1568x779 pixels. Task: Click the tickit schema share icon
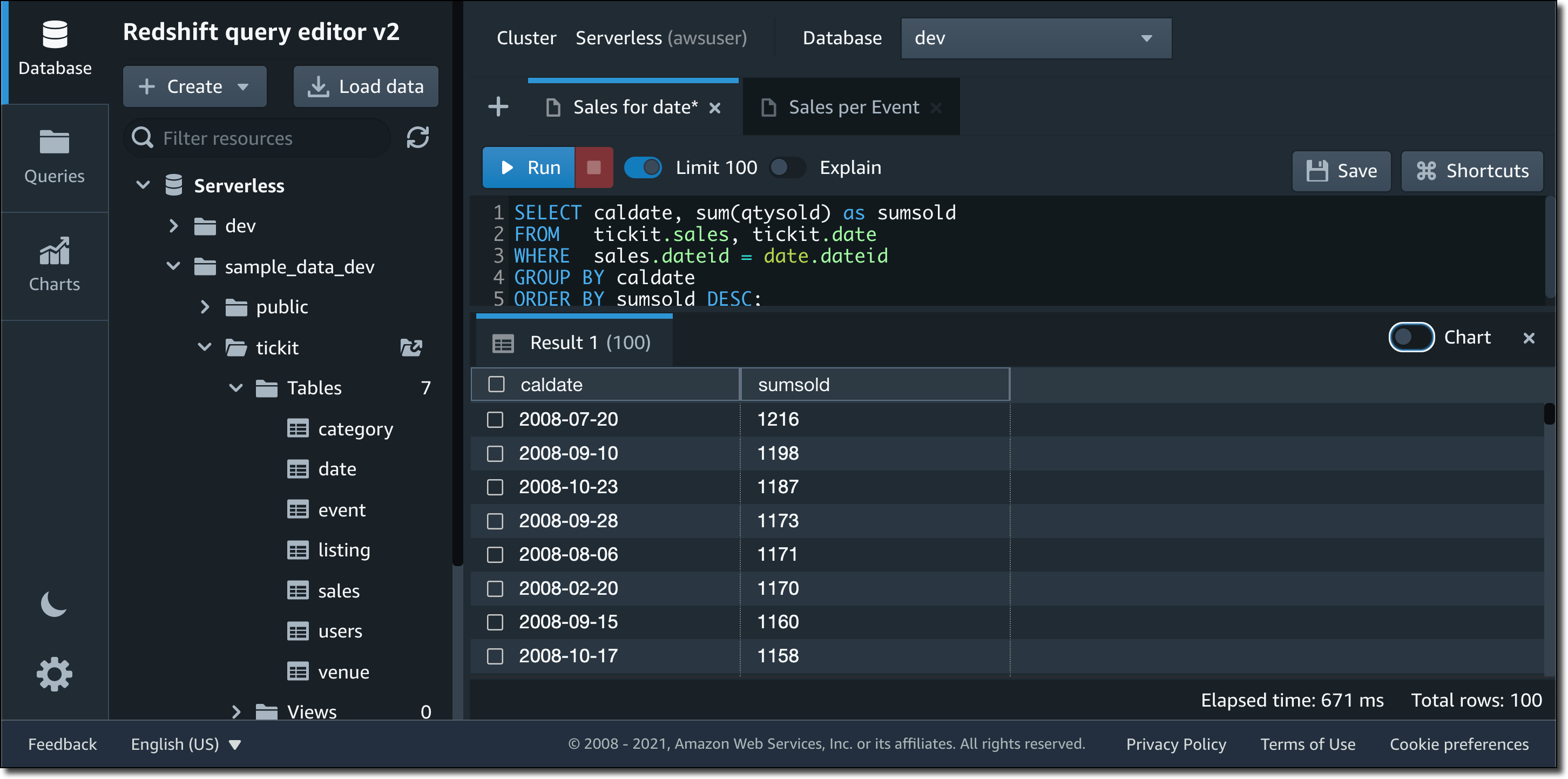tap(411, 347)
